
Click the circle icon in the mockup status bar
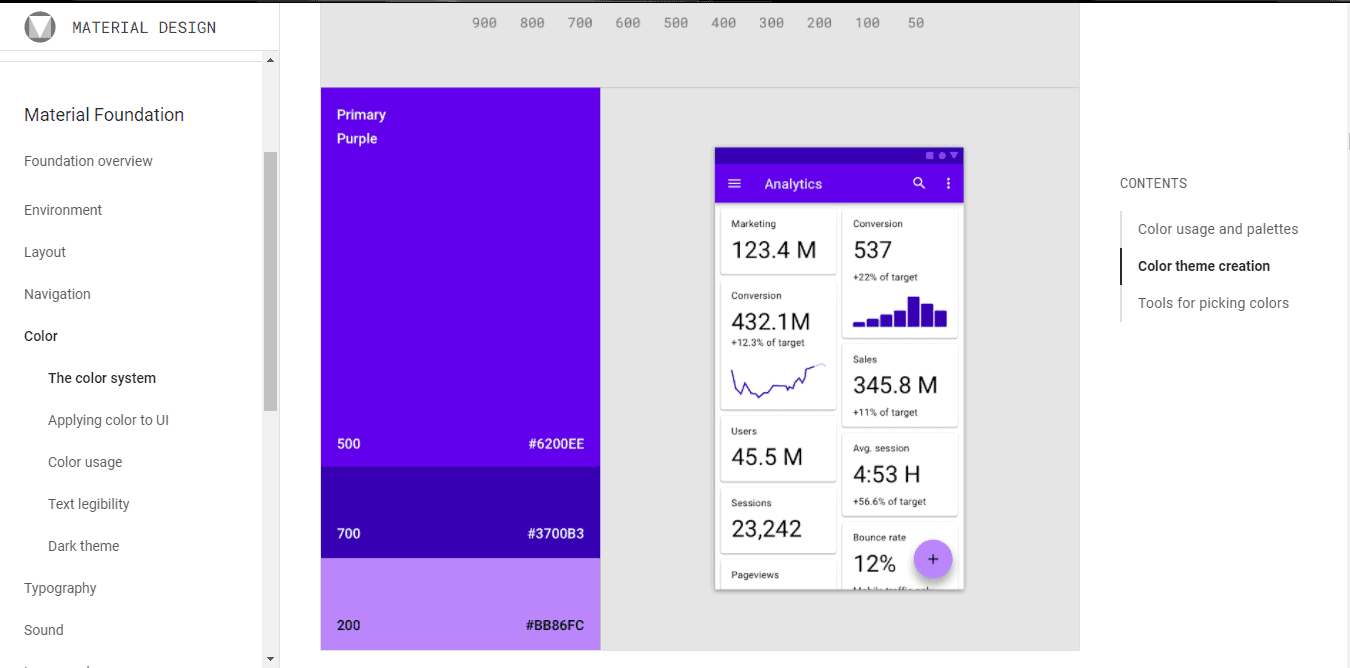941,155
